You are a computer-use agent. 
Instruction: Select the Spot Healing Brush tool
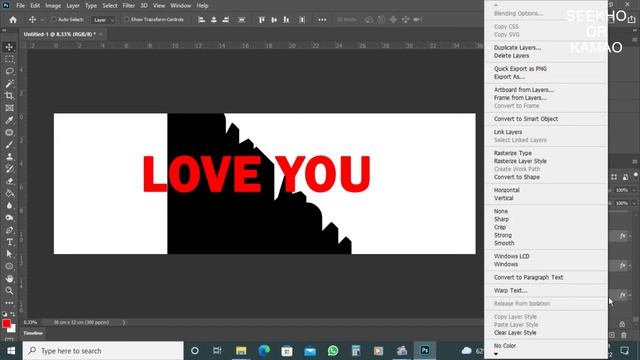9,133
